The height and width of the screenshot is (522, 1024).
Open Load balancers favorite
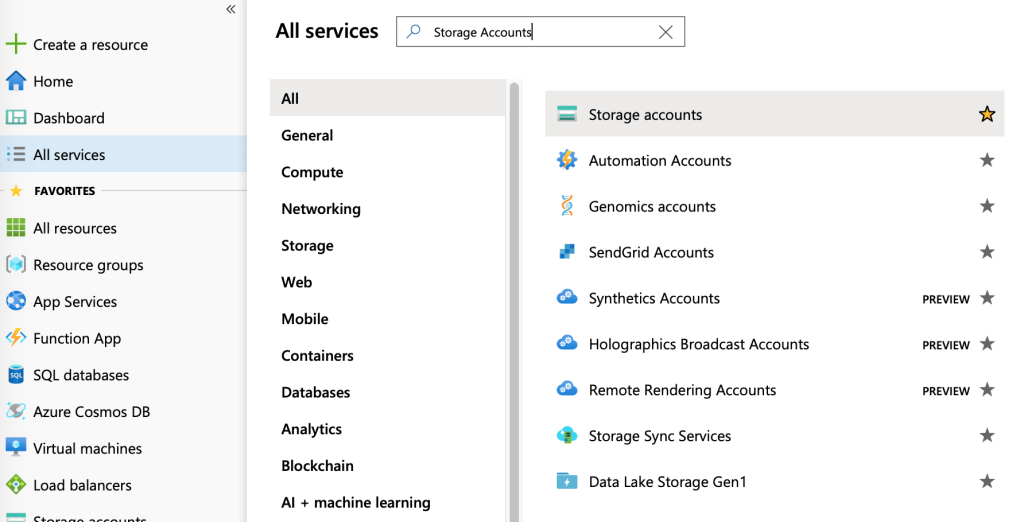tap(82, 485)
